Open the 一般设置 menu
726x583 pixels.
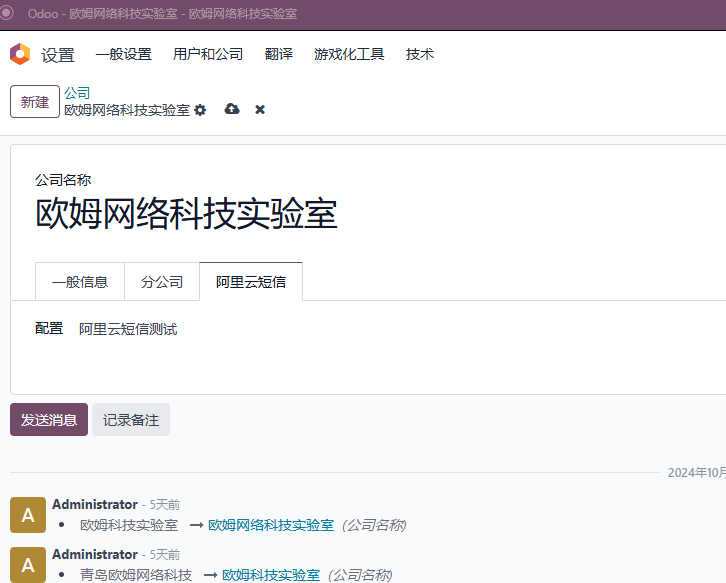click(124, 54)
